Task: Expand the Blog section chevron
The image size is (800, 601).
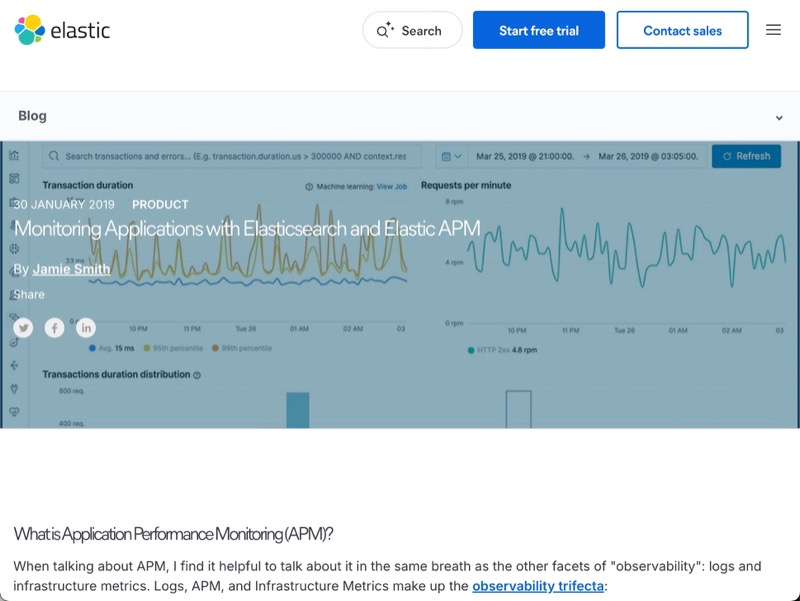Action: 779,117
